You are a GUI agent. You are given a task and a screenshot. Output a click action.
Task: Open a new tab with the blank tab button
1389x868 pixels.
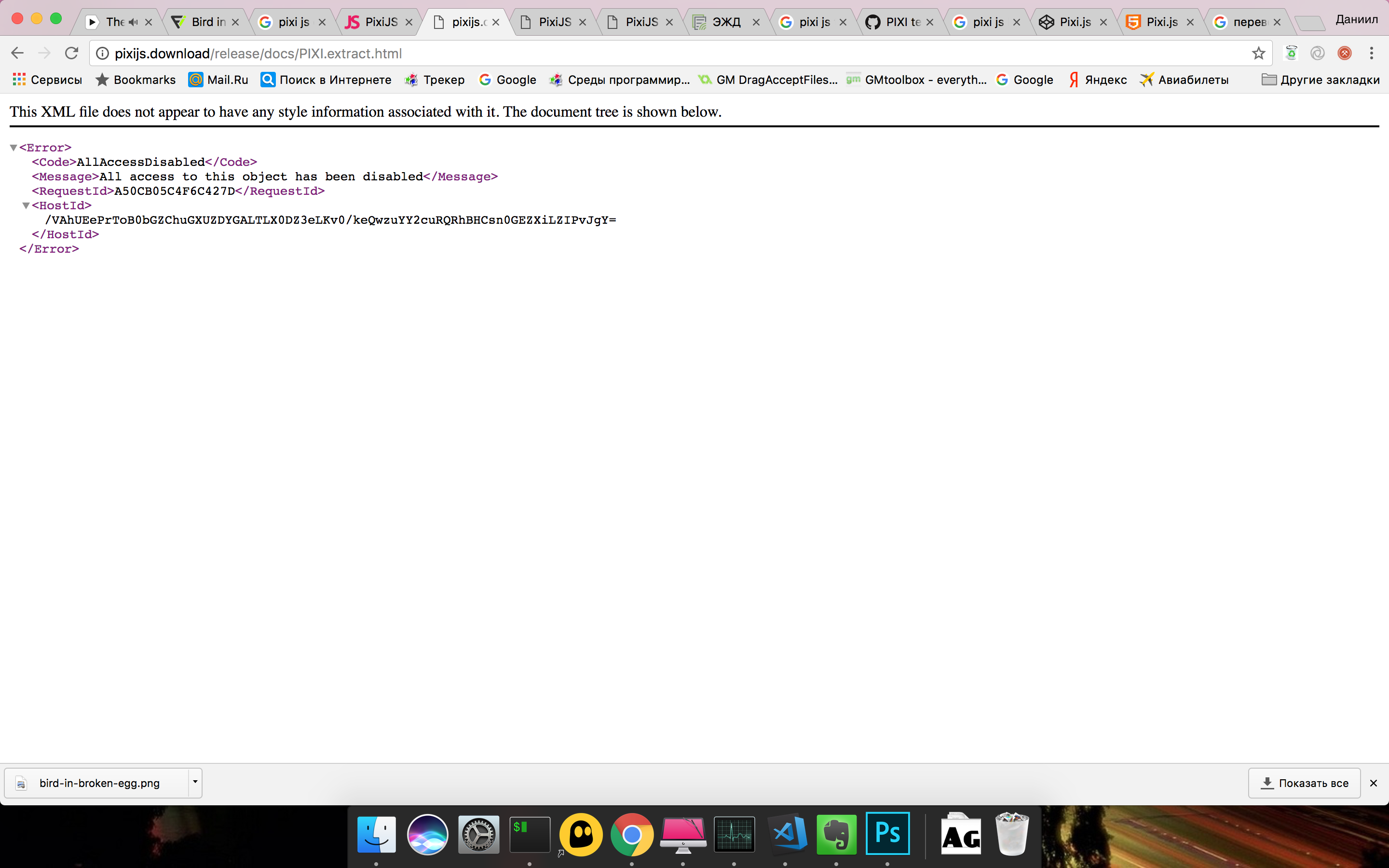[x=1310, y=23]
